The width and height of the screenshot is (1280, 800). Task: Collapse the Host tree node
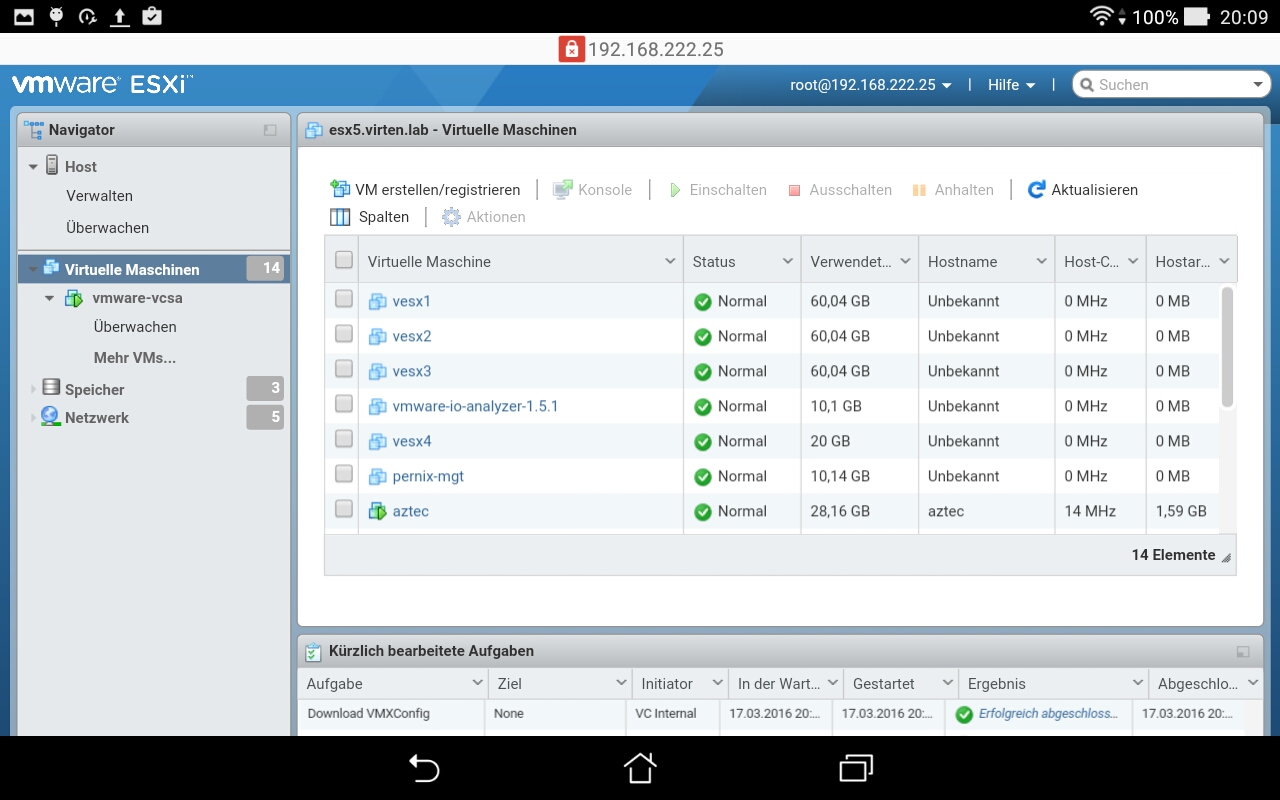33,167
